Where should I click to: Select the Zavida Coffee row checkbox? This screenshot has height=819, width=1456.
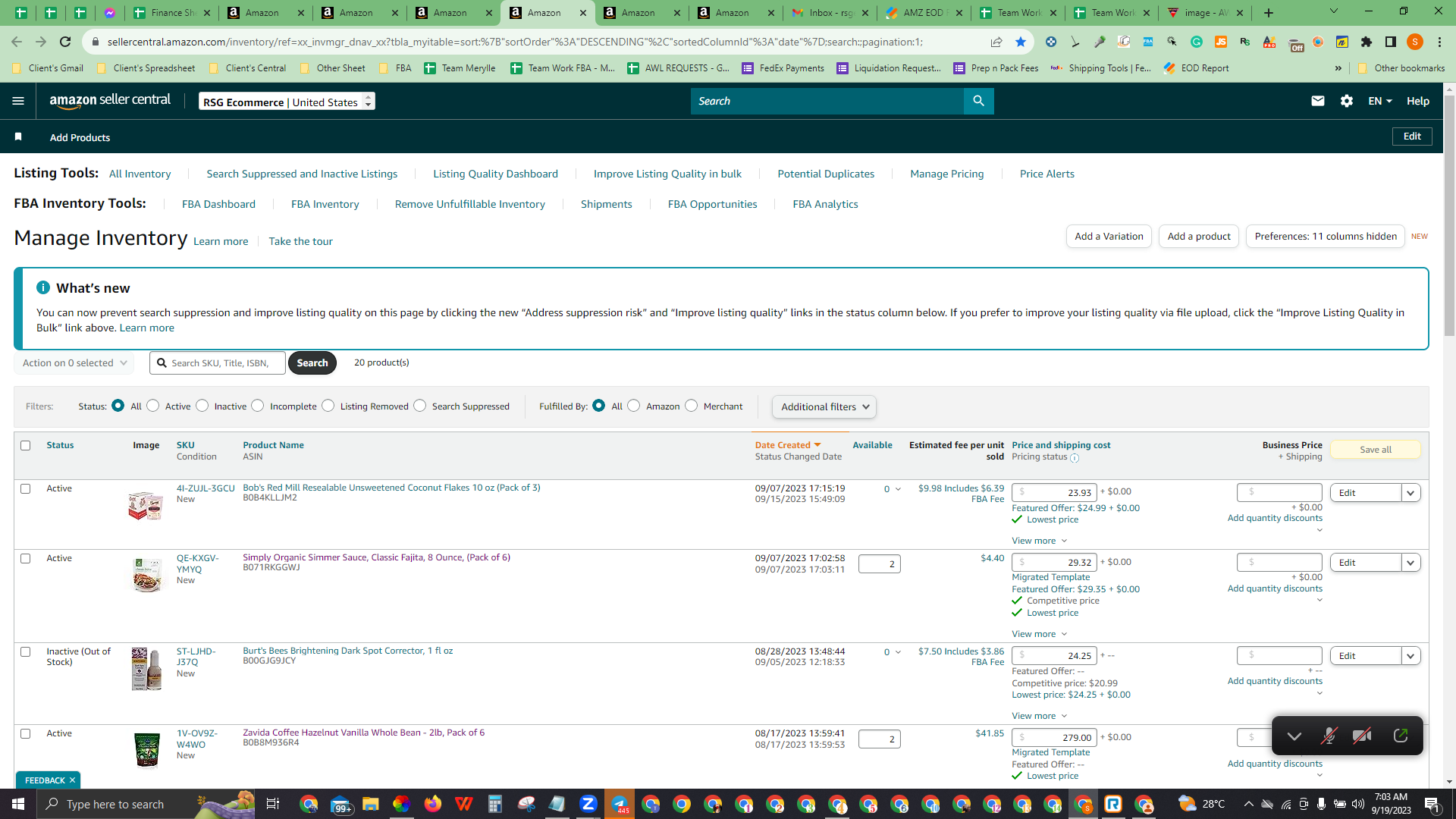(26, 733)
